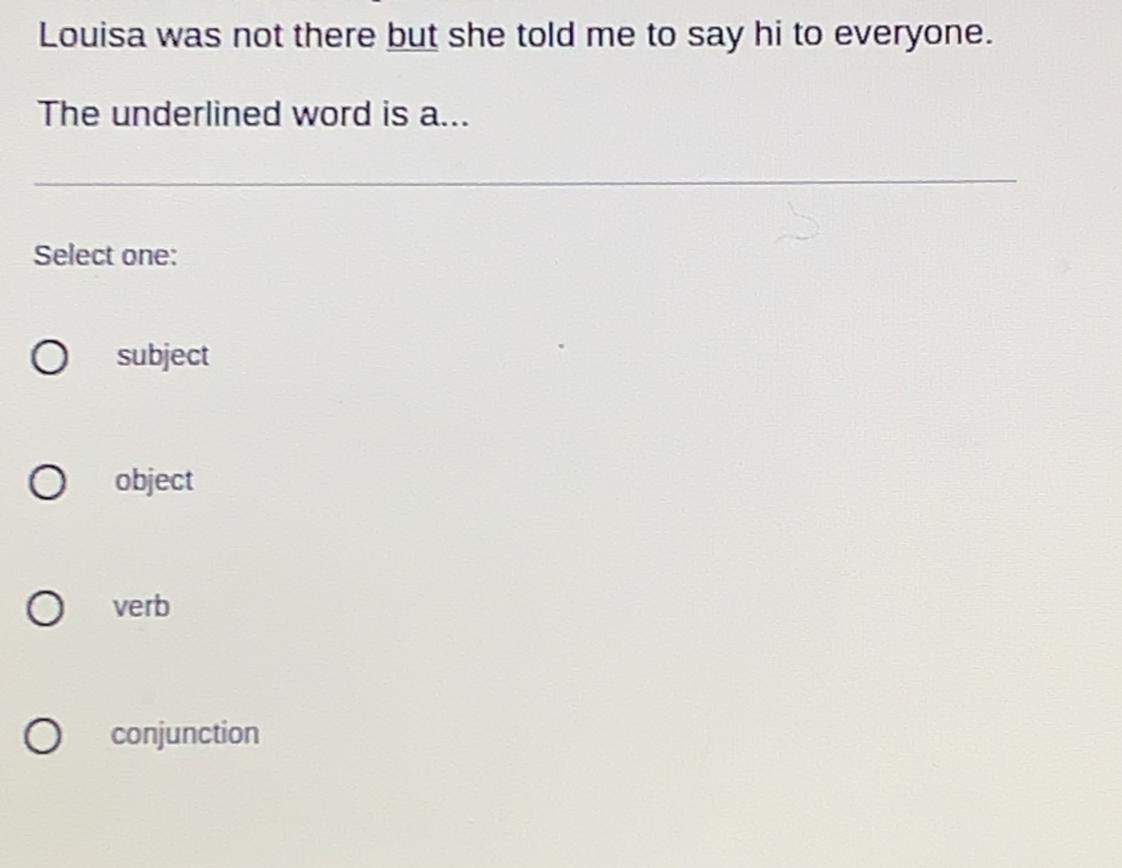Click the "subject" answer label text

pyautogui.click(x=162, y=356)
